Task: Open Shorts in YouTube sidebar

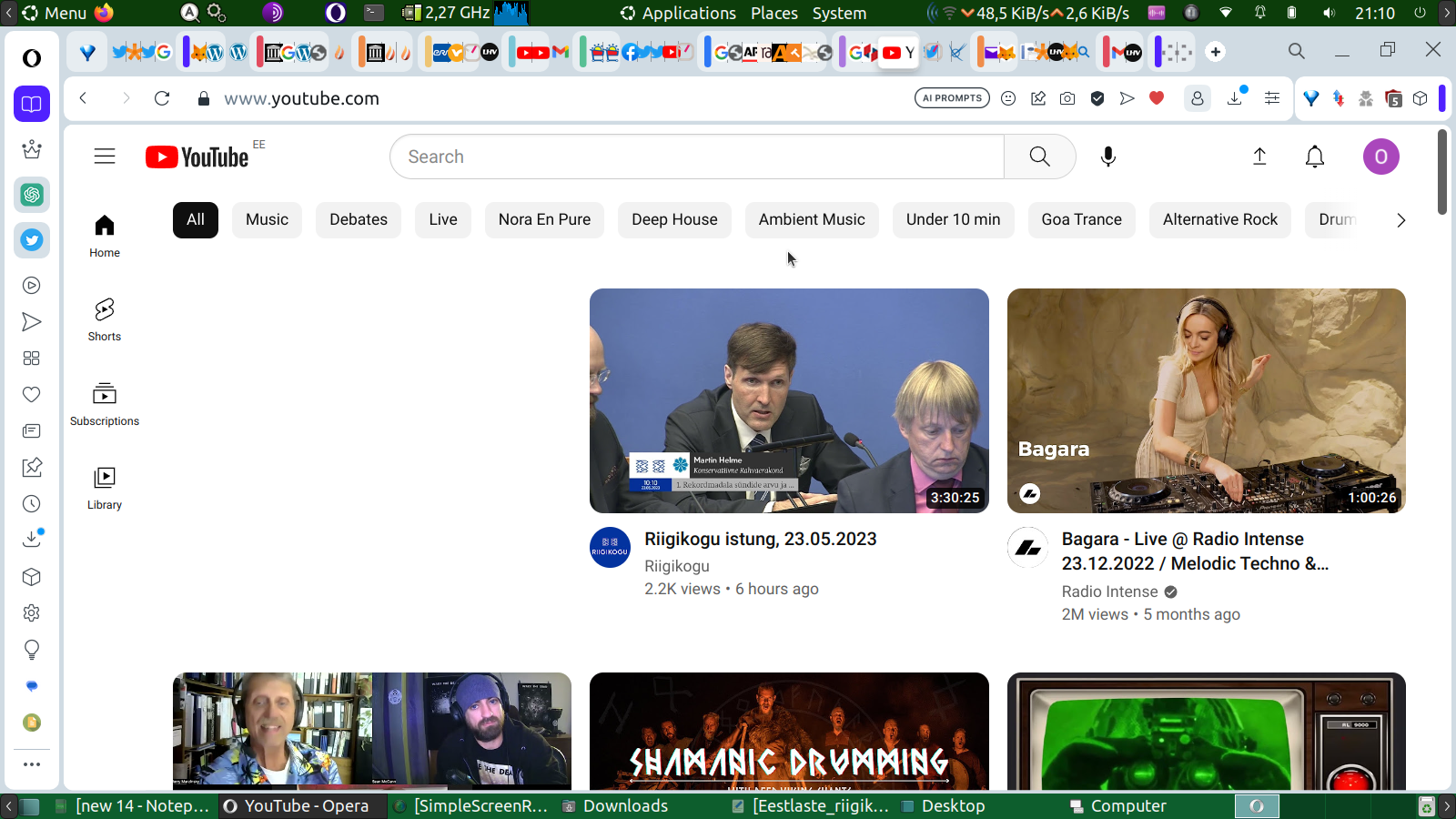Action: coord(105,319)
